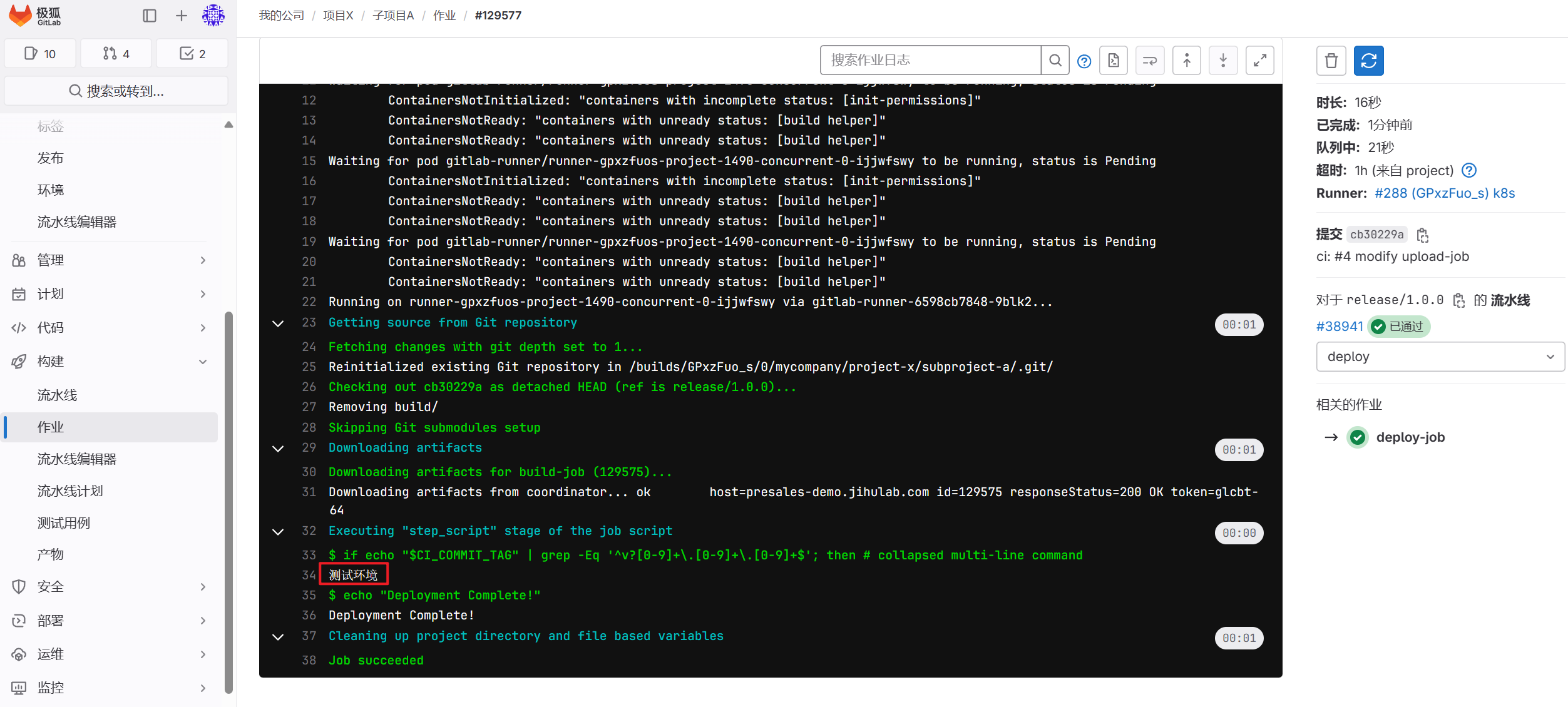The width and height of the screenshot is (1568, 707).
Task: Open the related deploy-job link
Action: click(1410, 437)
